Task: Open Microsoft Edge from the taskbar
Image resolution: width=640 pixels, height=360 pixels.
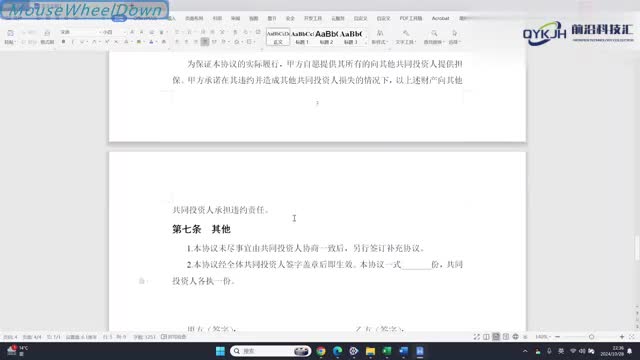Action: tap(337, 351)
